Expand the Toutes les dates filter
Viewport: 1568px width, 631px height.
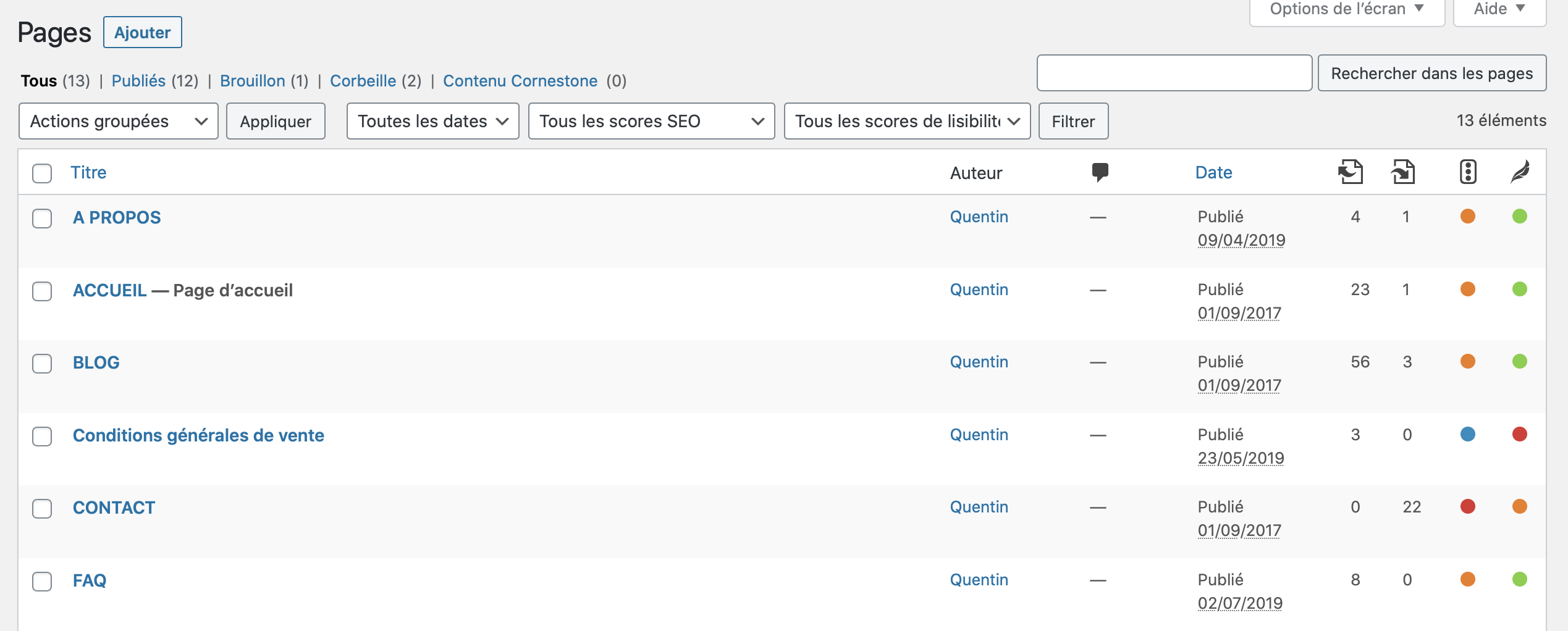point(433,121)
